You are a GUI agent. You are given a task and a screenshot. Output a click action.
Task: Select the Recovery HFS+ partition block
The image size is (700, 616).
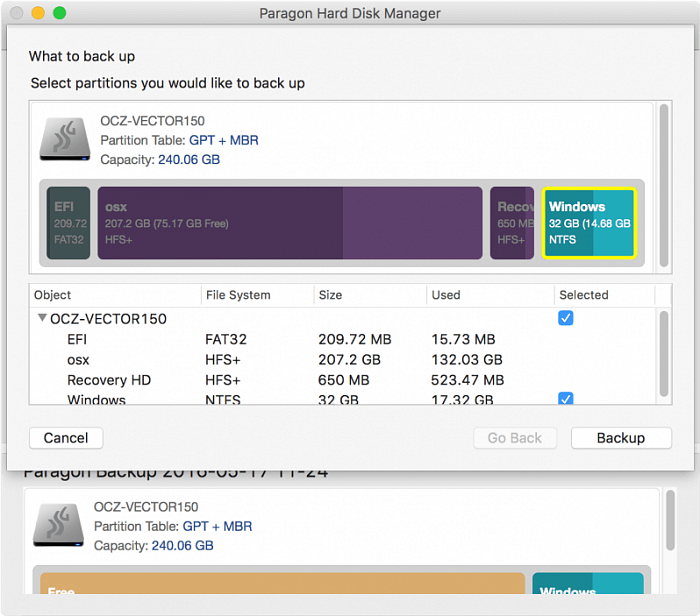point(512,223)
